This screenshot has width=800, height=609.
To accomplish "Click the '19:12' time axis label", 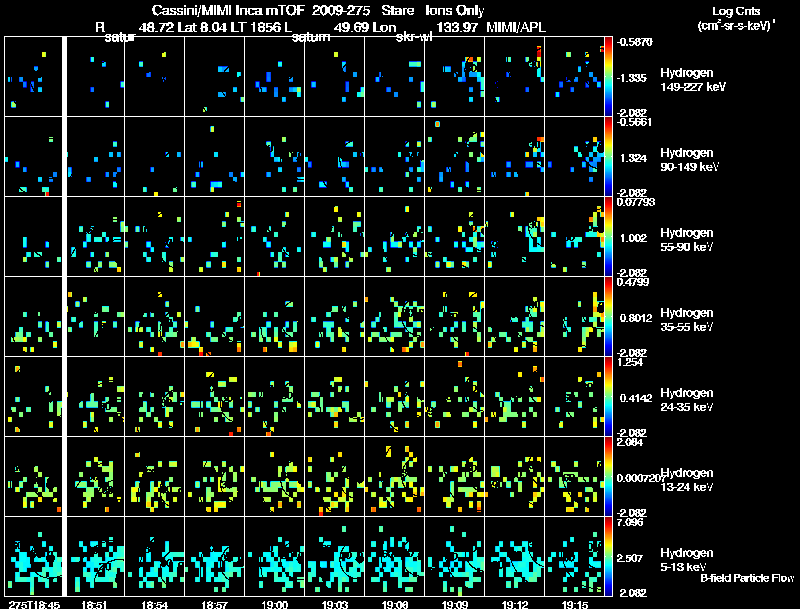I will click(x=515, y=605).
